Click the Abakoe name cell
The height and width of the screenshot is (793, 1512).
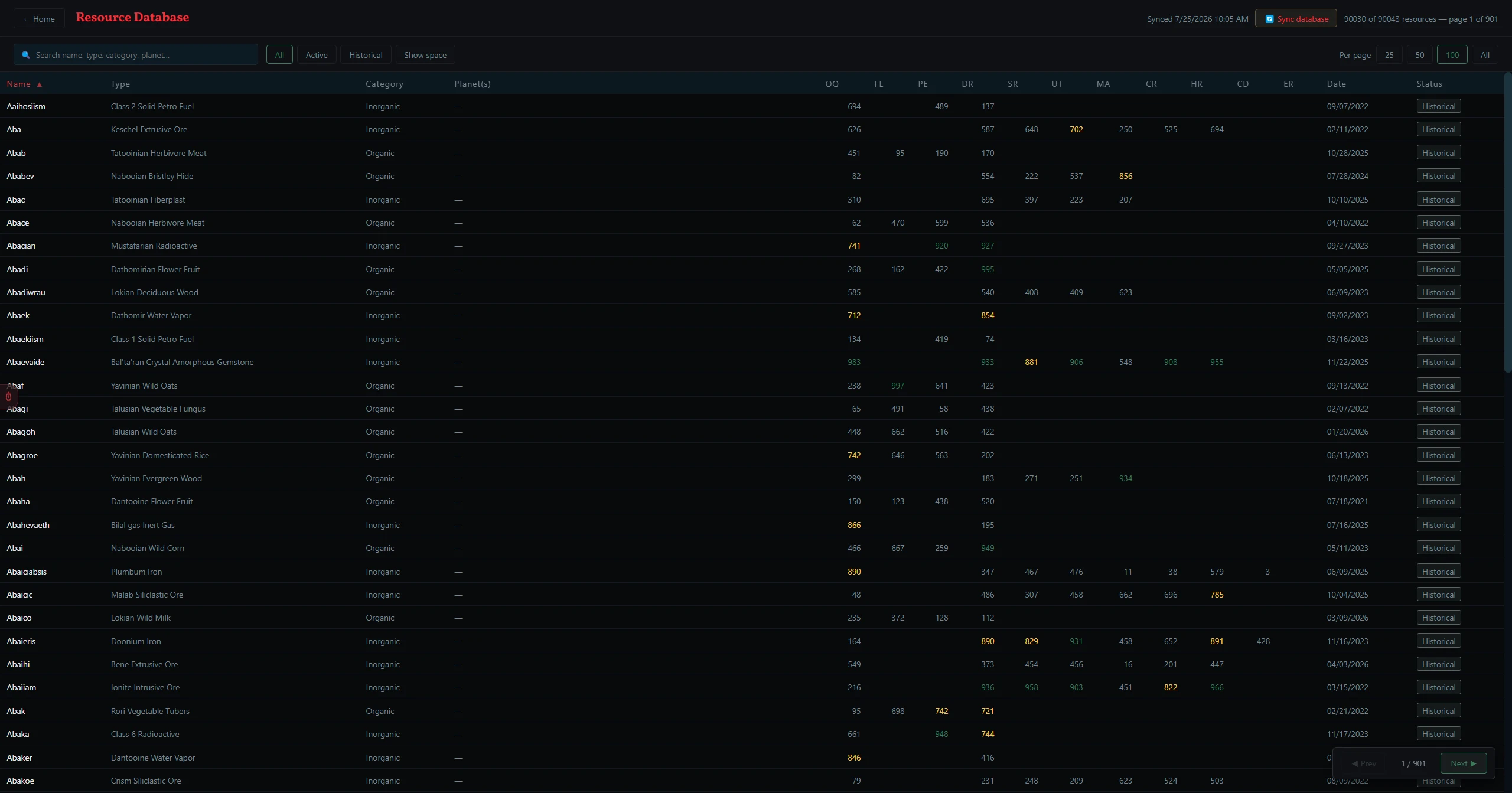pos(21,781)
